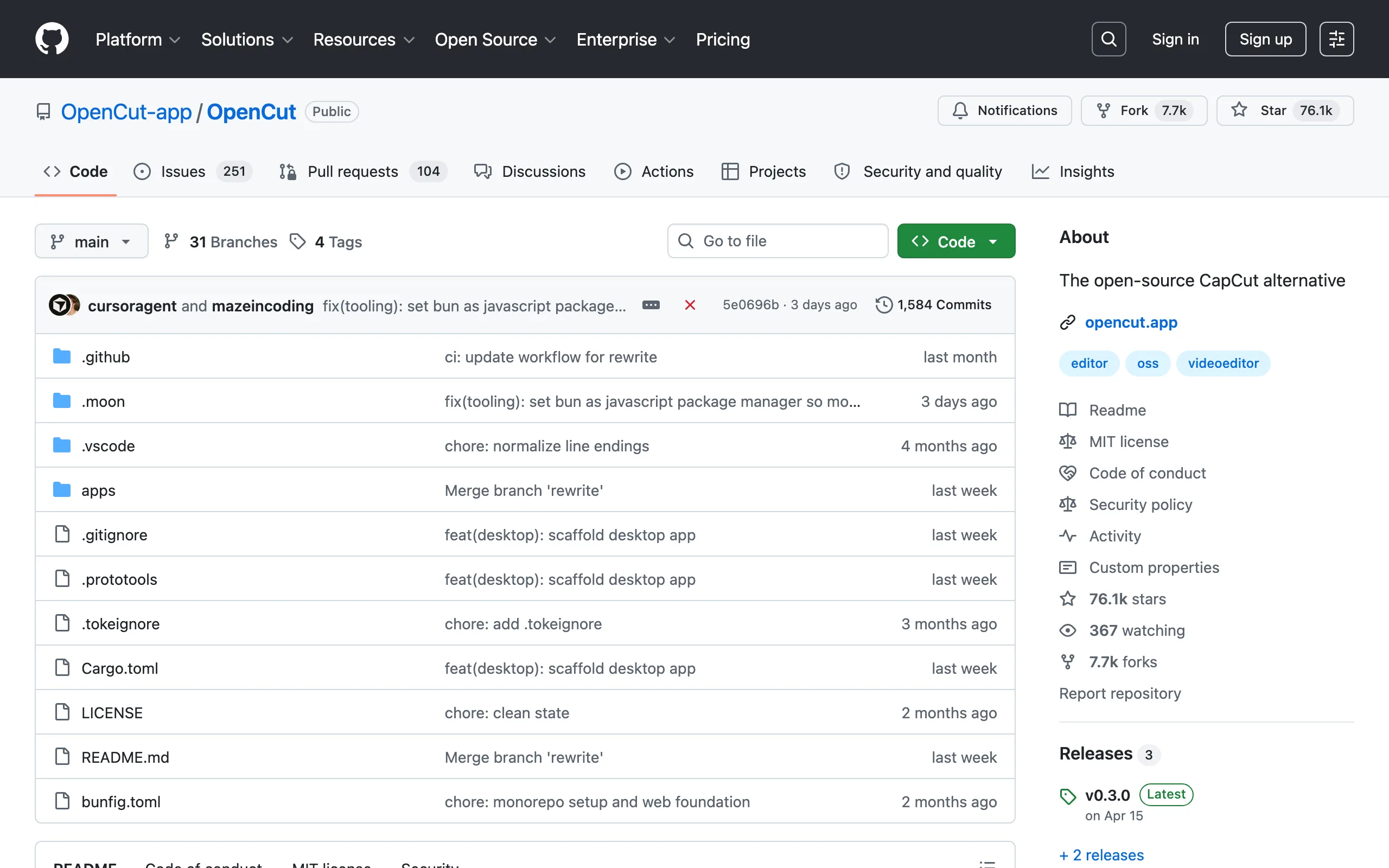
Task: Open commit hash 5e0696b
Action: pos(750,305)
